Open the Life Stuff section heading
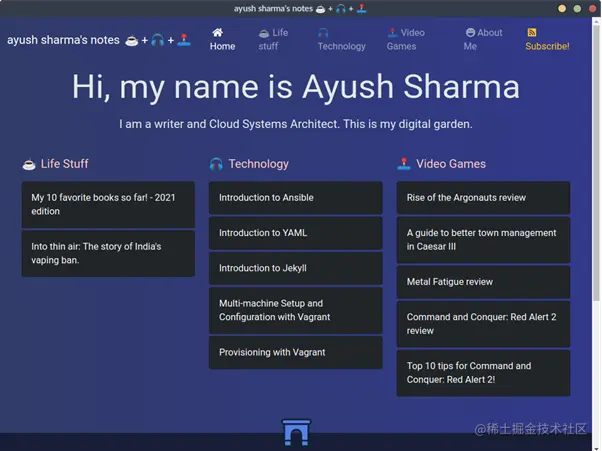 pos(64,164)
